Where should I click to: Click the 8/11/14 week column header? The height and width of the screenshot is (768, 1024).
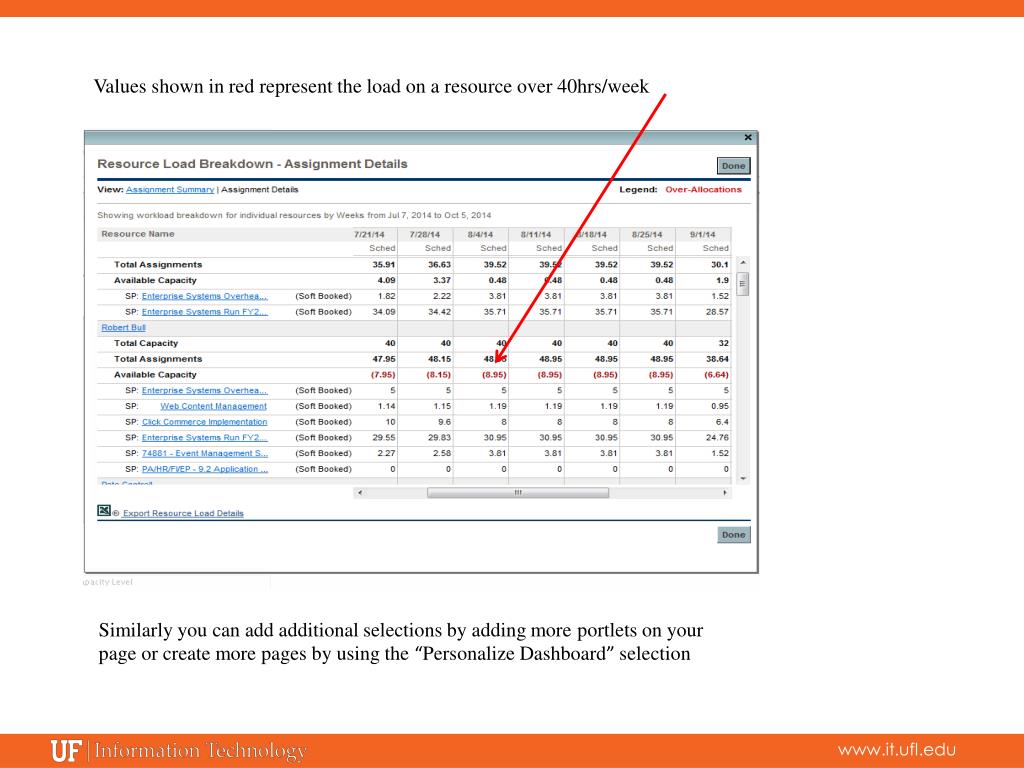point(536,234)
